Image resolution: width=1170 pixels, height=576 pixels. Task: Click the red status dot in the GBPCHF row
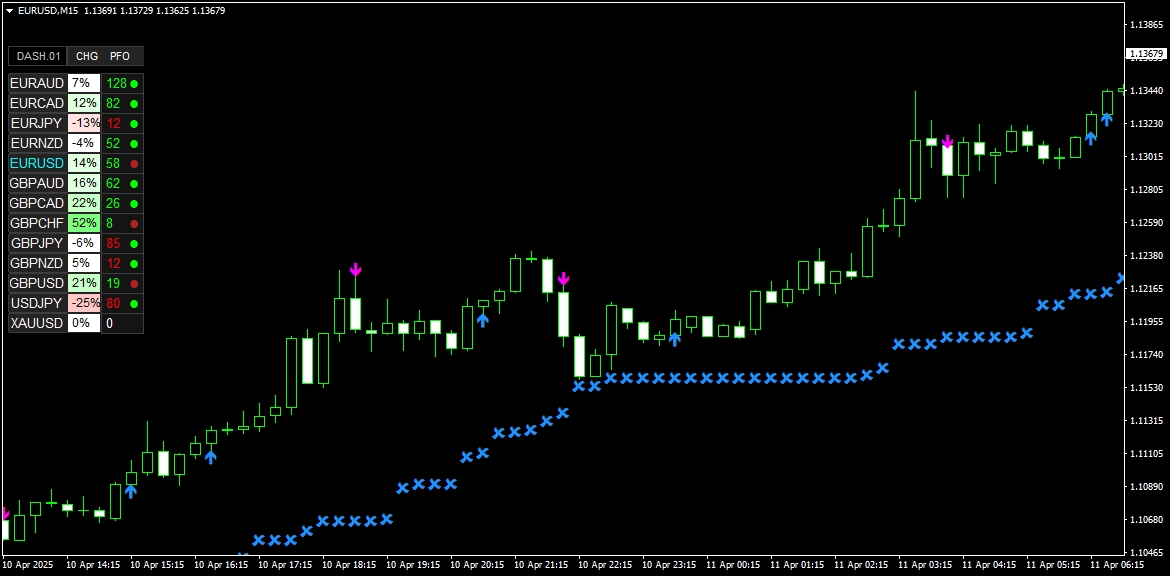click(x=134, y=224)
